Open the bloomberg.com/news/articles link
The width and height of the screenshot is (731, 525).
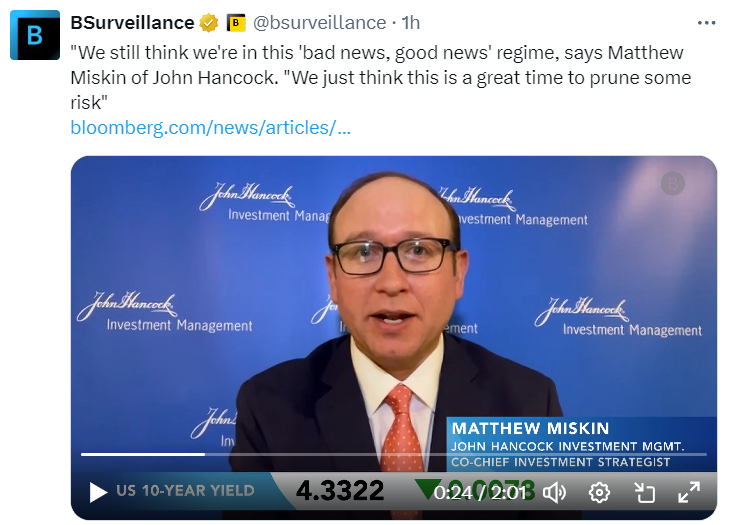coord(210,128)
